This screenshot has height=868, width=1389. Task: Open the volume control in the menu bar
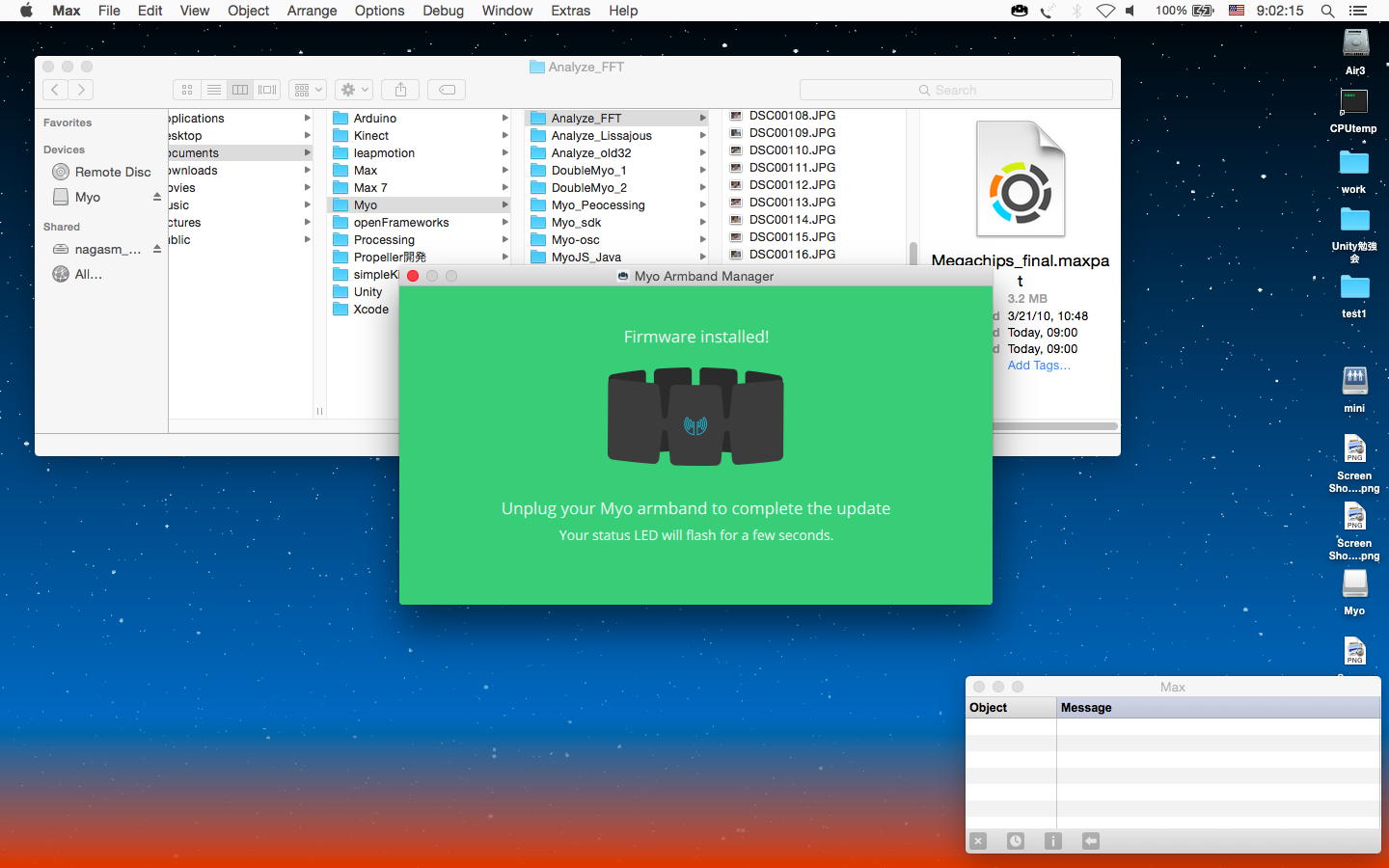click(x=1130, y=11)
